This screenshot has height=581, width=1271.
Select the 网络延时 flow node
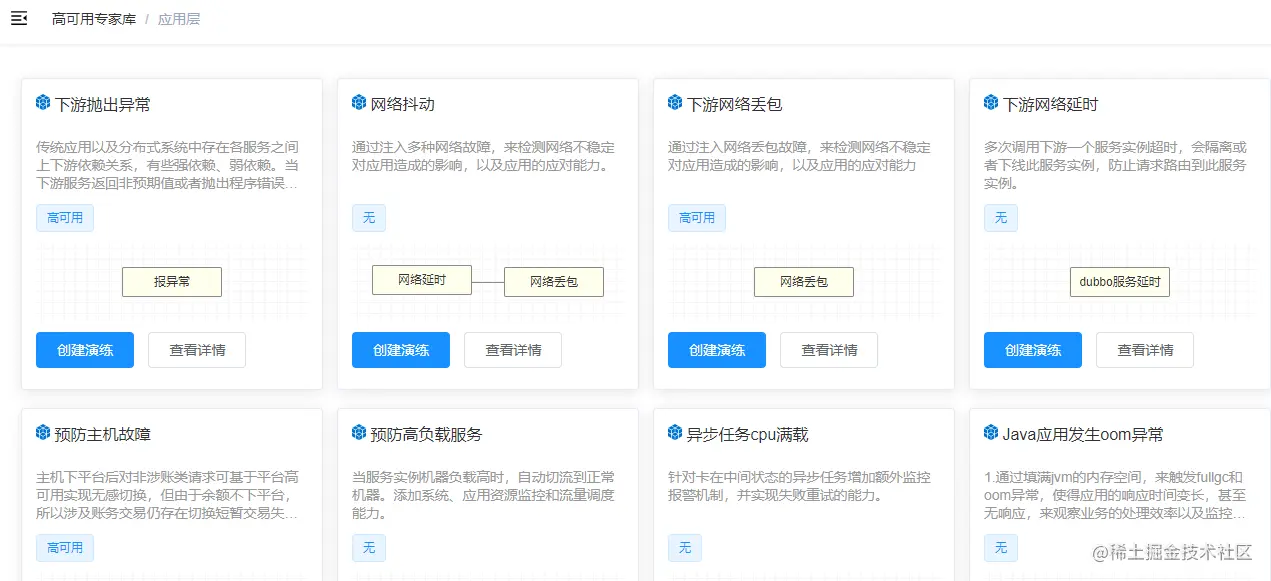tap(422, 280)
